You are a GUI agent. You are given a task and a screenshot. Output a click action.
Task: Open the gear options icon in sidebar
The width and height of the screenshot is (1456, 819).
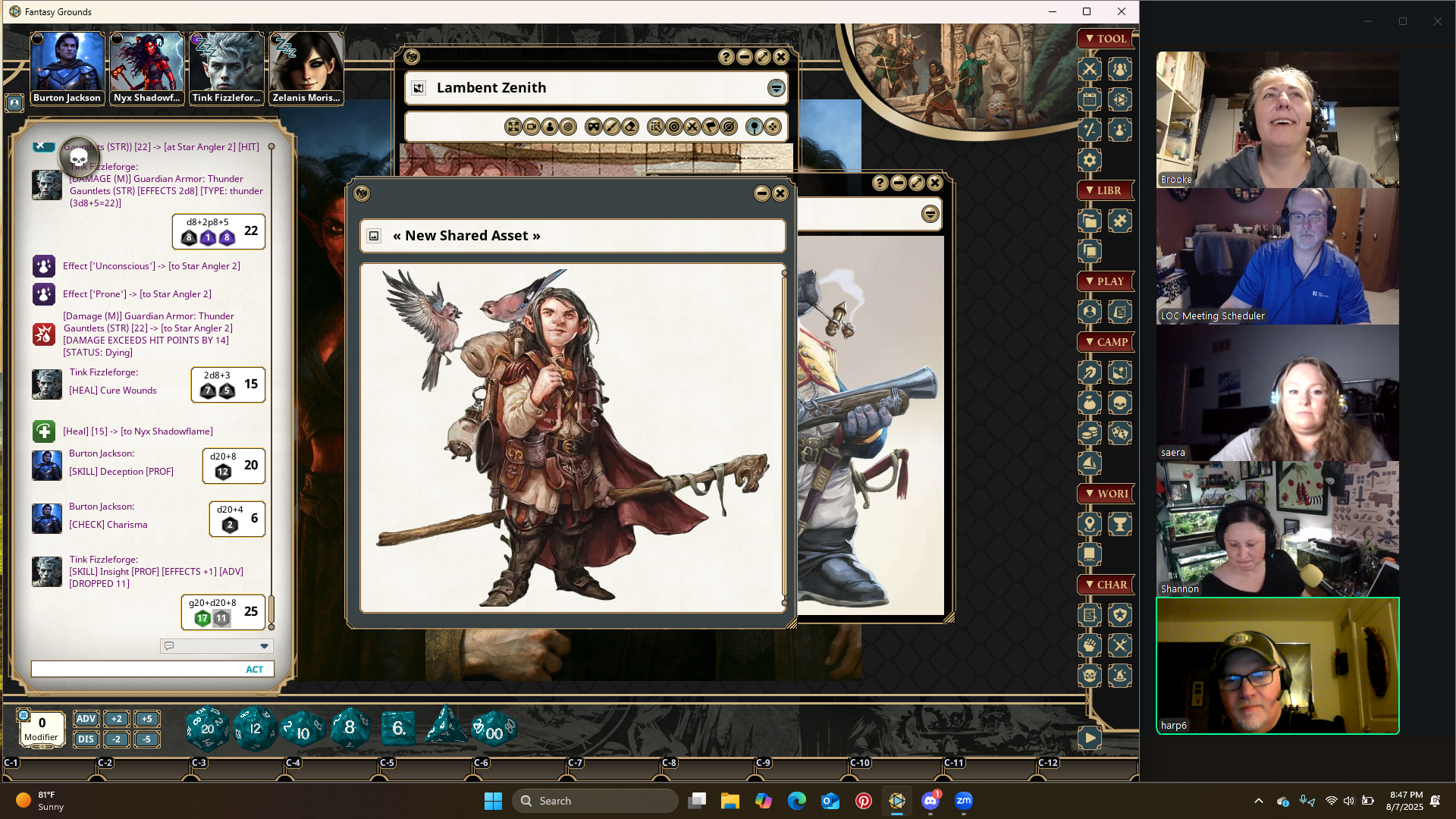(1090, 160)
